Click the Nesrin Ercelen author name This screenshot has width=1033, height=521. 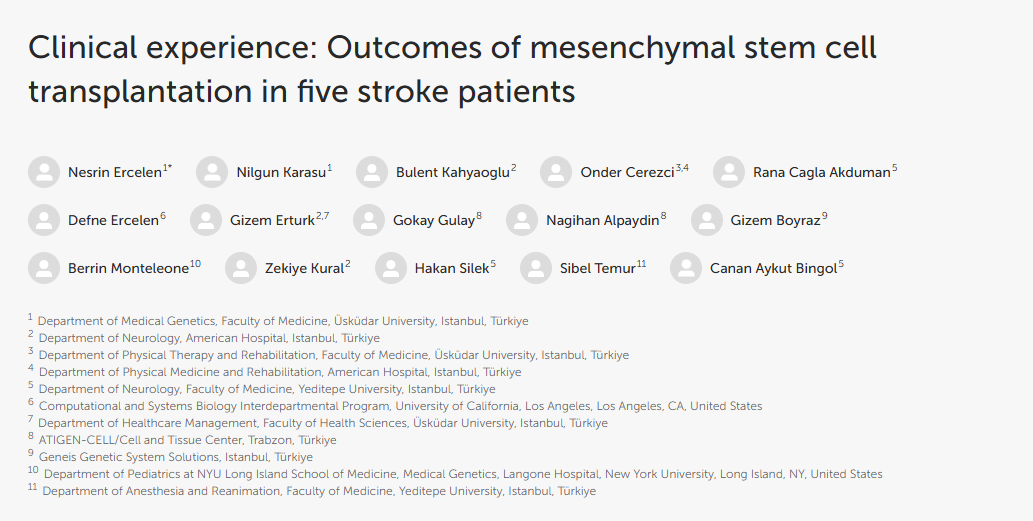coord(115,173)
